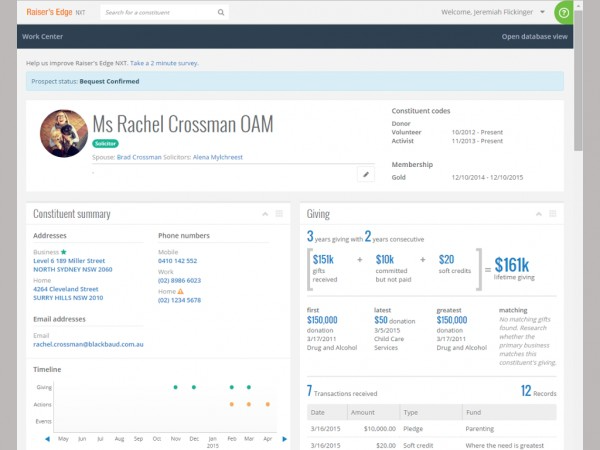This screenshot has width=600, height=450.
Task: Click the first green Giving dot in November
Action: [176, 387]
